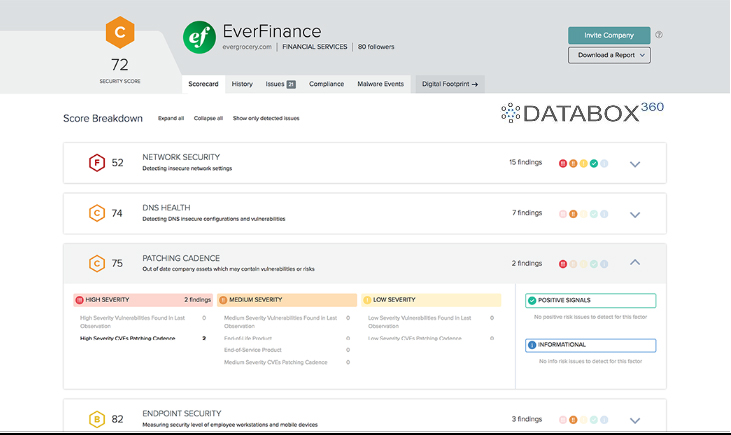Click the help question mark beside Invite Company
731x435 pixels.
659,35
